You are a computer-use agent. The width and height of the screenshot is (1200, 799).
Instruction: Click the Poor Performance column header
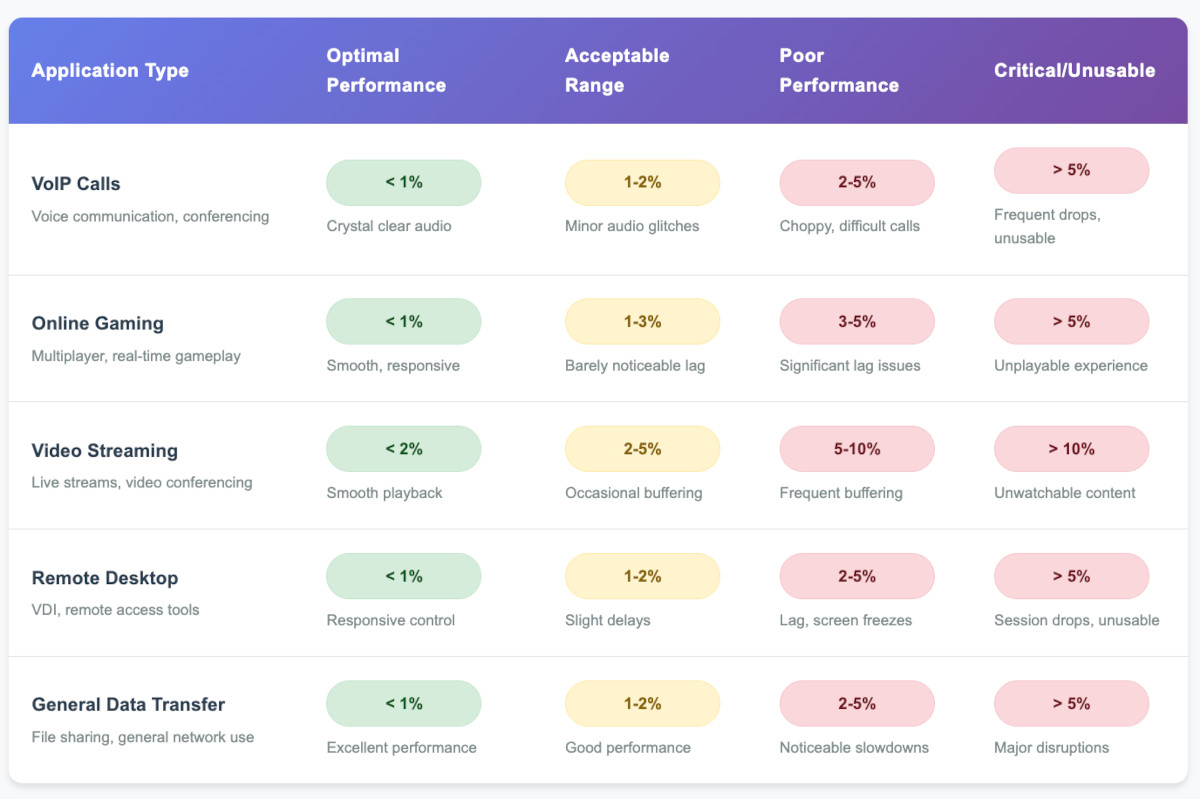(839, 70)
